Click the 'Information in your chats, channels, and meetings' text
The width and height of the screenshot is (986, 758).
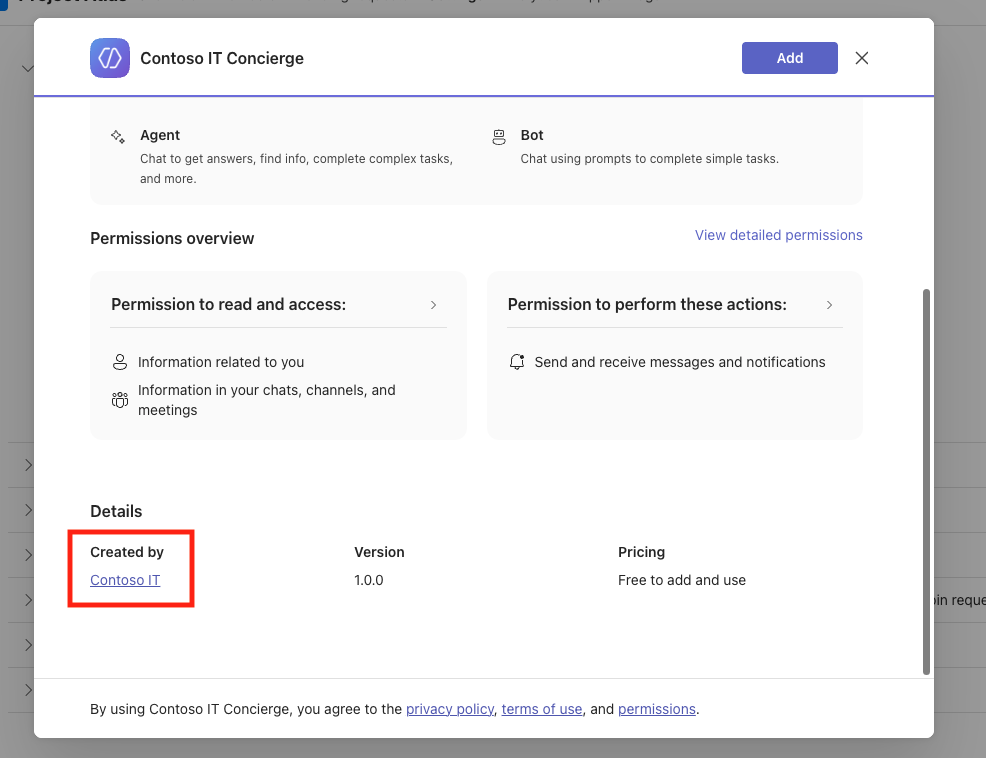tap(267, 400)
